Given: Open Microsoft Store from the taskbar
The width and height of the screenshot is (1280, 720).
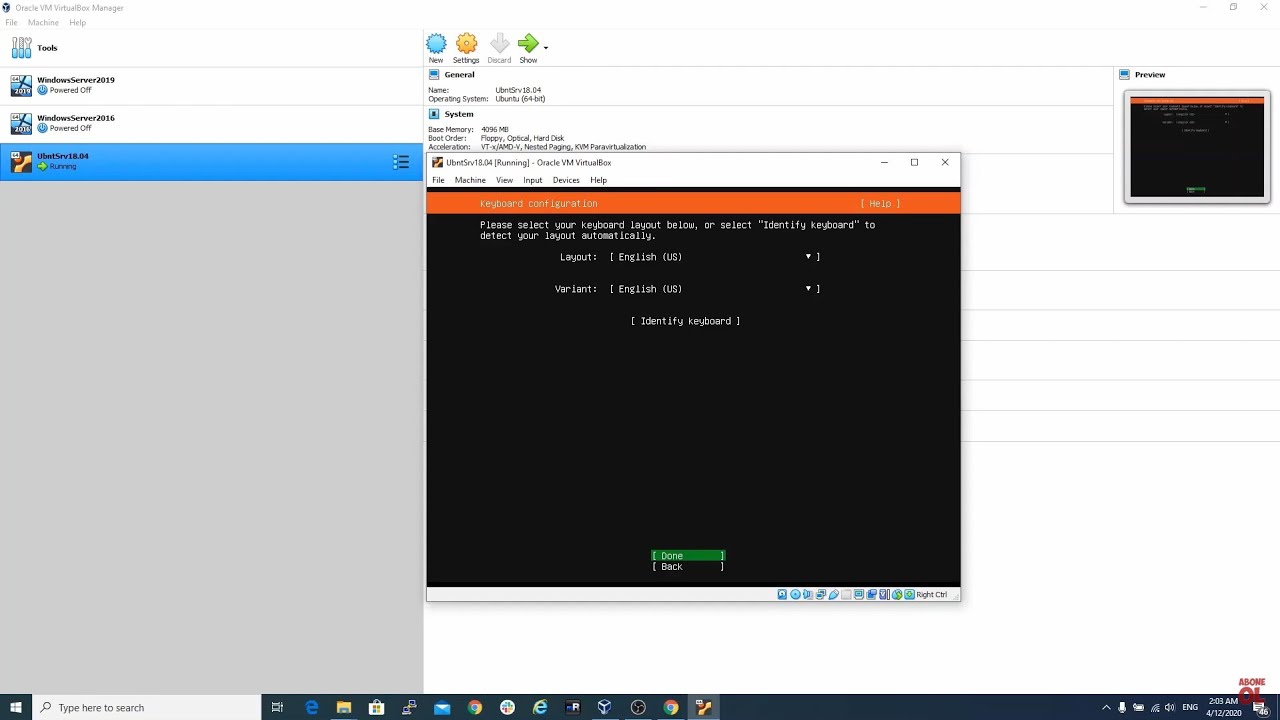Looking at the screenshot, I should (x=377, y=707).
